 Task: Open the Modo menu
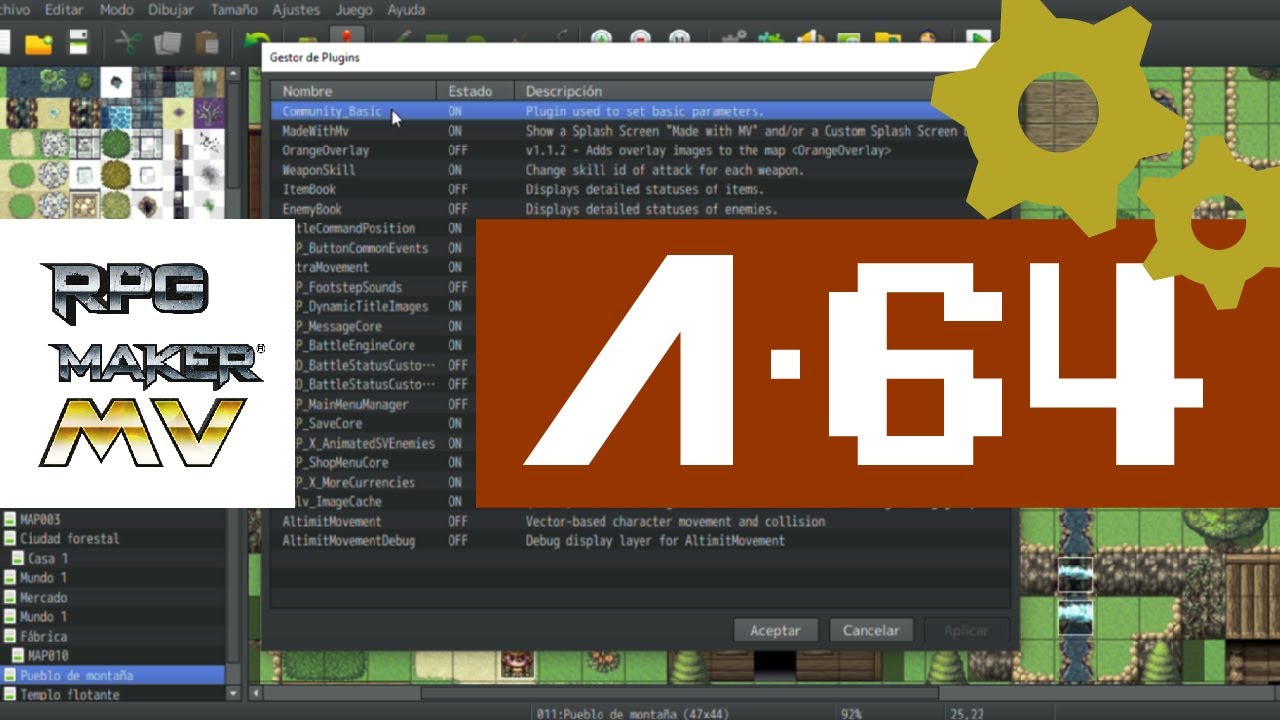tap(117, 10)
